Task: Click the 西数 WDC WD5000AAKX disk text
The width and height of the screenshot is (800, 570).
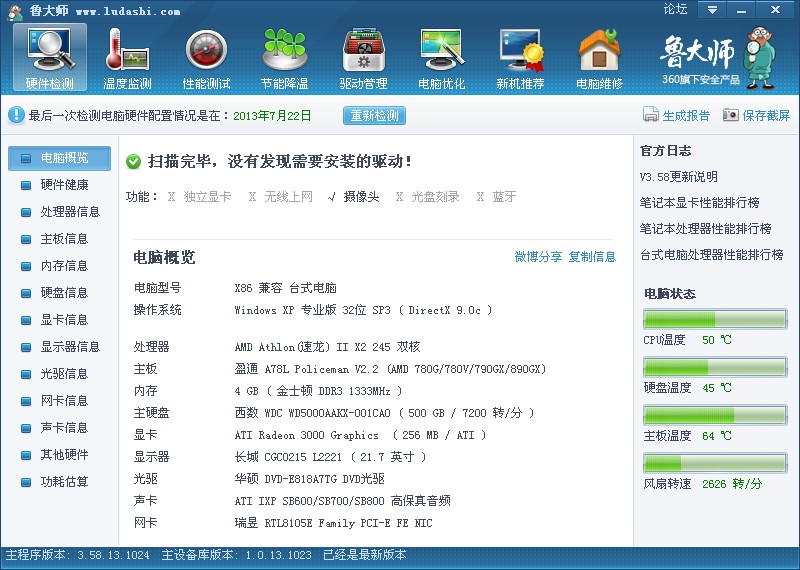Action: [384, 413]
